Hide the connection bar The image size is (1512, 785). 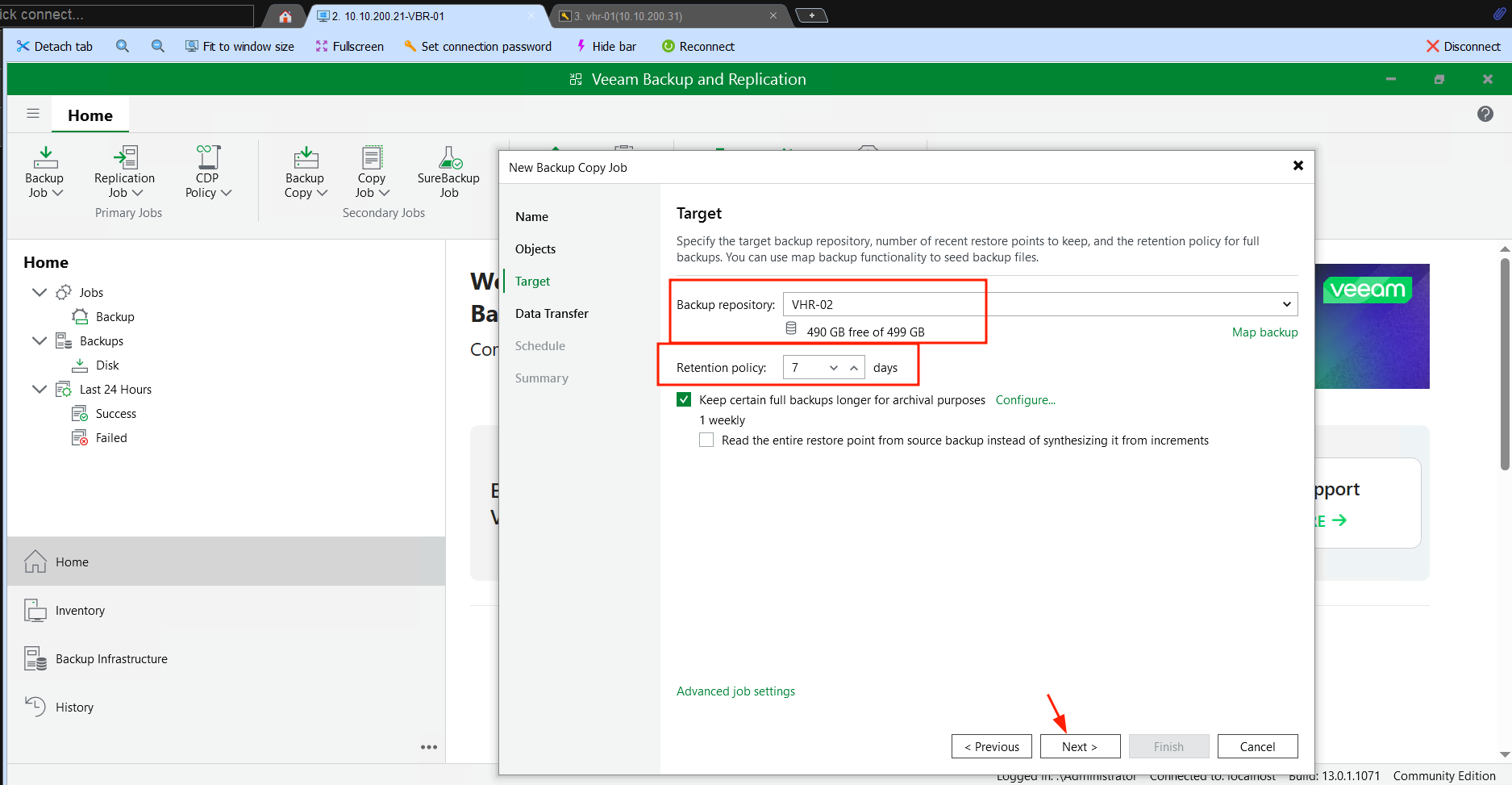(606, 46)
